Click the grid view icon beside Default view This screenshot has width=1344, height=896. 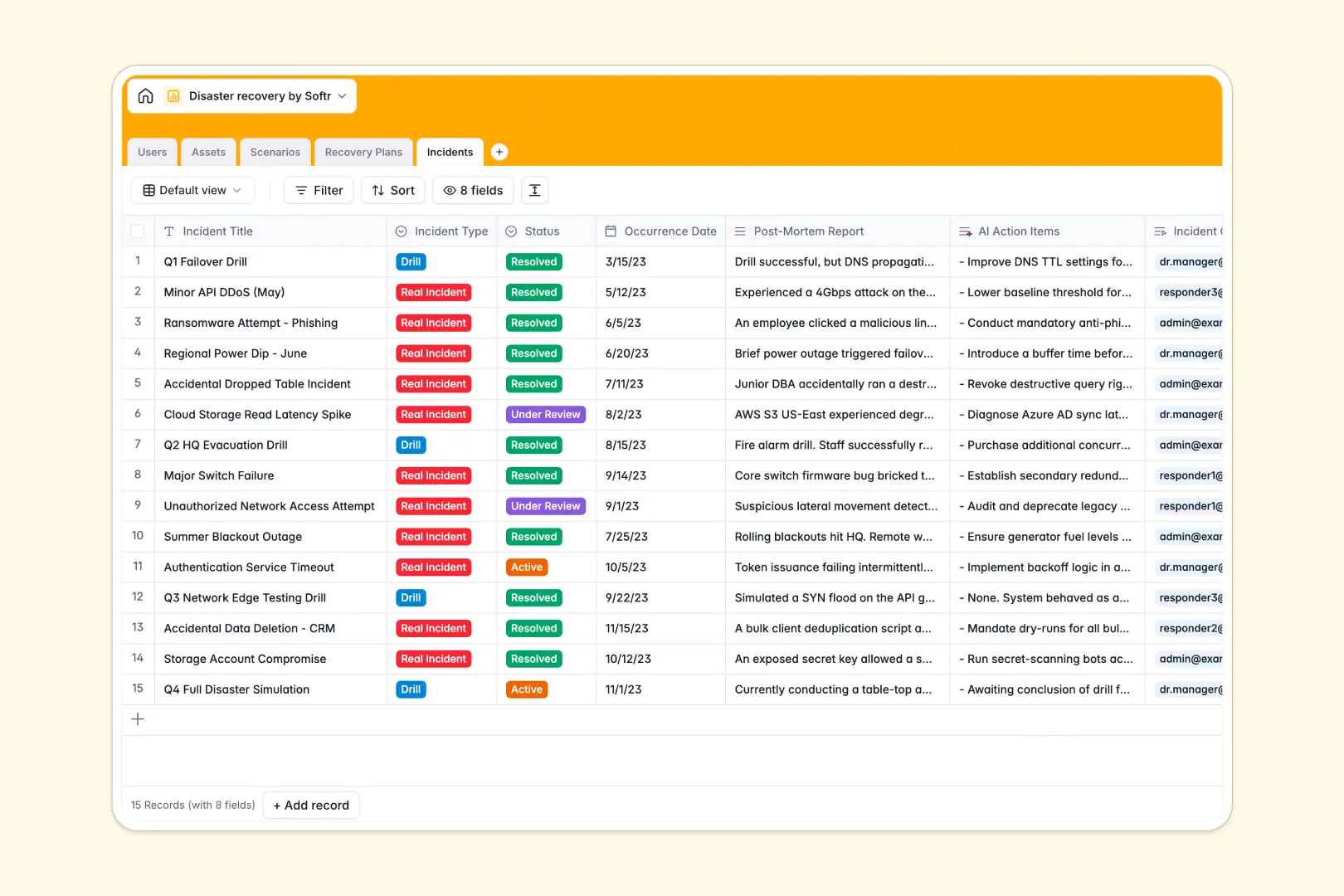coord(148,190)
